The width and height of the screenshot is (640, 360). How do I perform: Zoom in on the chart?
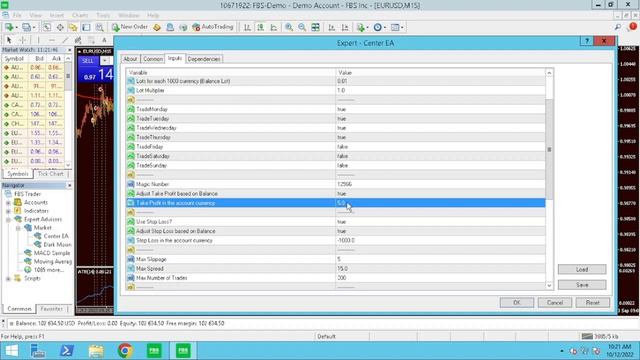(289, 27)
